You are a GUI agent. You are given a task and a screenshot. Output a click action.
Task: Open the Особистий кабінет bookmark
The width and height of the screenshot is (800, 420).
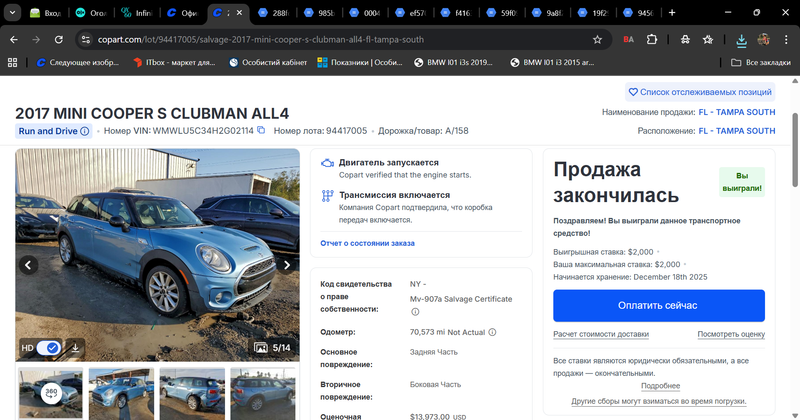click(268, 62)
